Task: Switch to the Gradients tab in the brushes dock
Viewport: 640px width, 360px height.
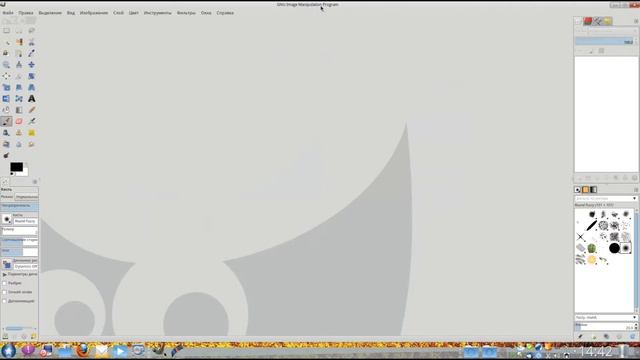Action: [x=593, y=190]
